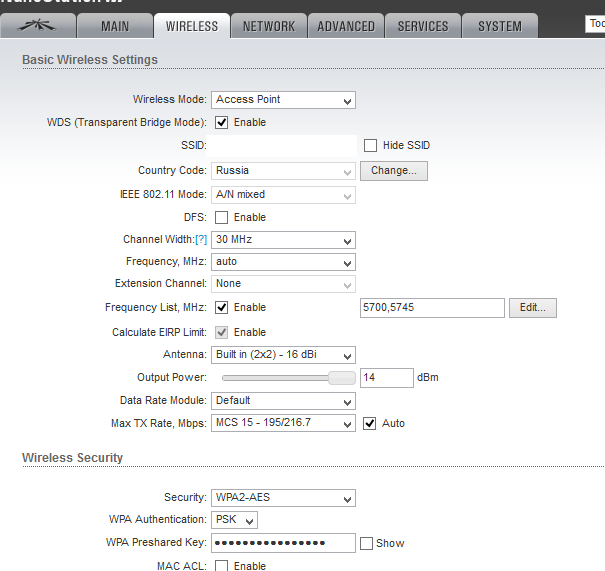Image resolution: width=605 pixels, height=571 pixels.
Task: Open the SERVICES tab
Action: [423, 26]
